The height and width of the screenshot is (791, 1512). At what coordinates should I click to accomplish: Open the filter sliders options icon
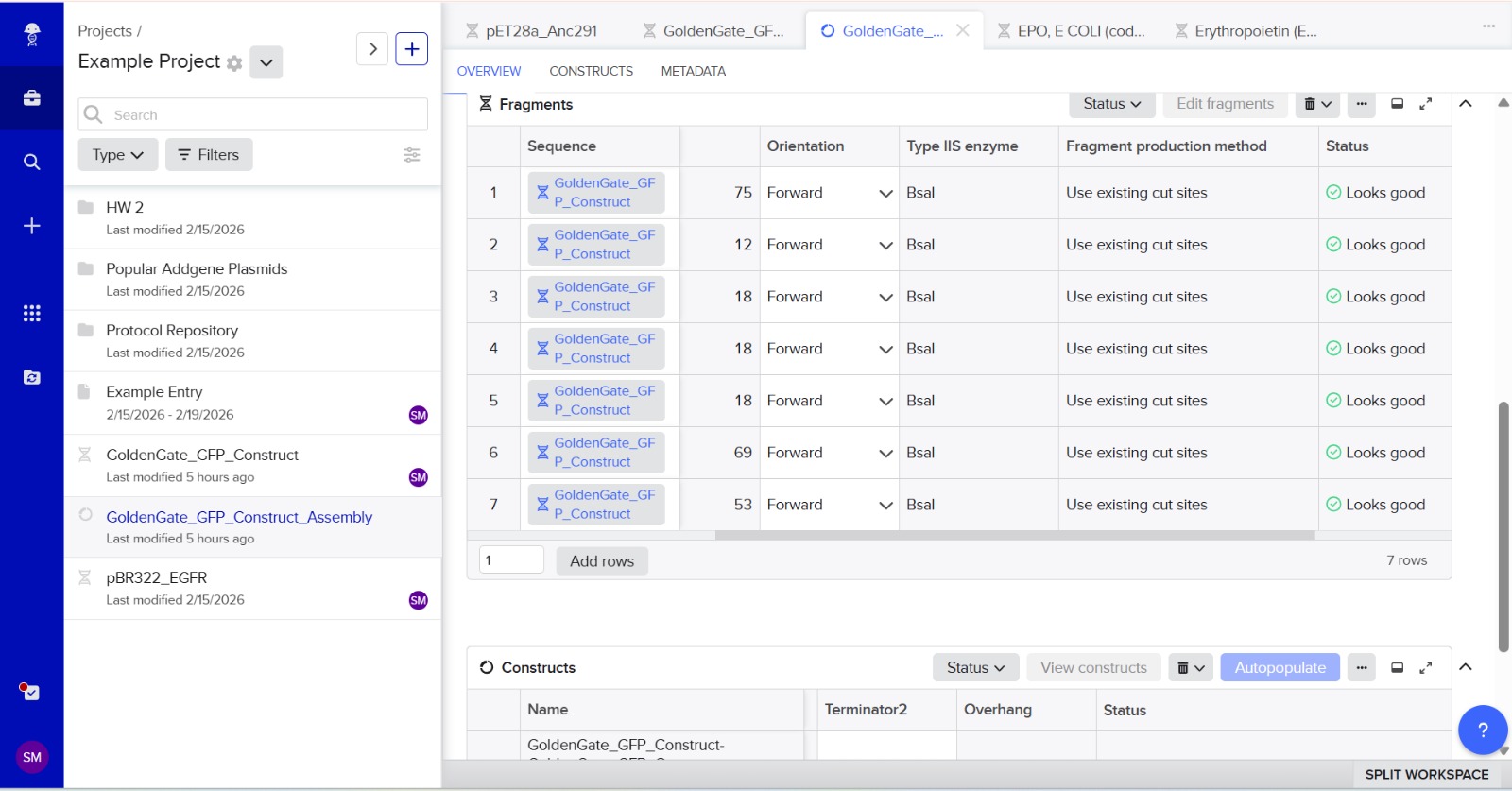click(412, 155)
